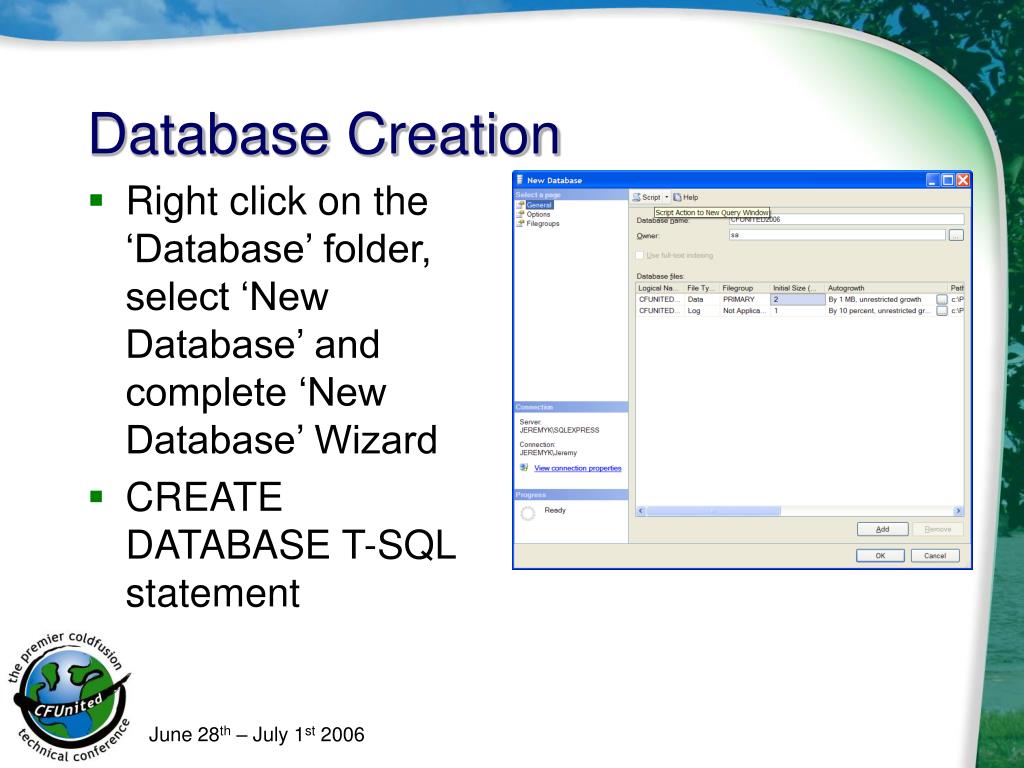Click the Script toolbar icon

(x=636, y=197)
